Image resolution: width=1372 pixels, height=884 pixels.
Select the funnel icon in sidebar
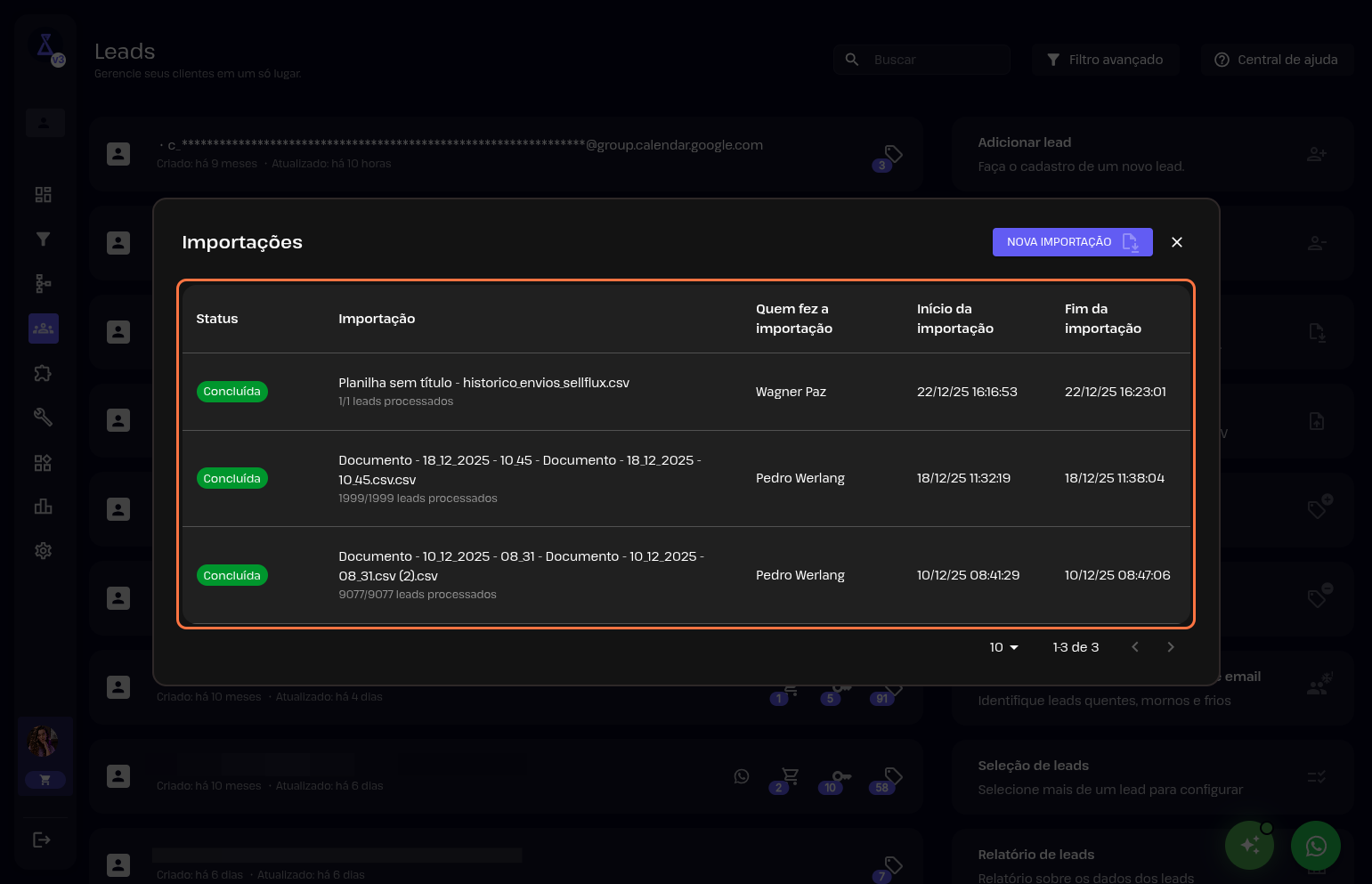click(43, 239)
